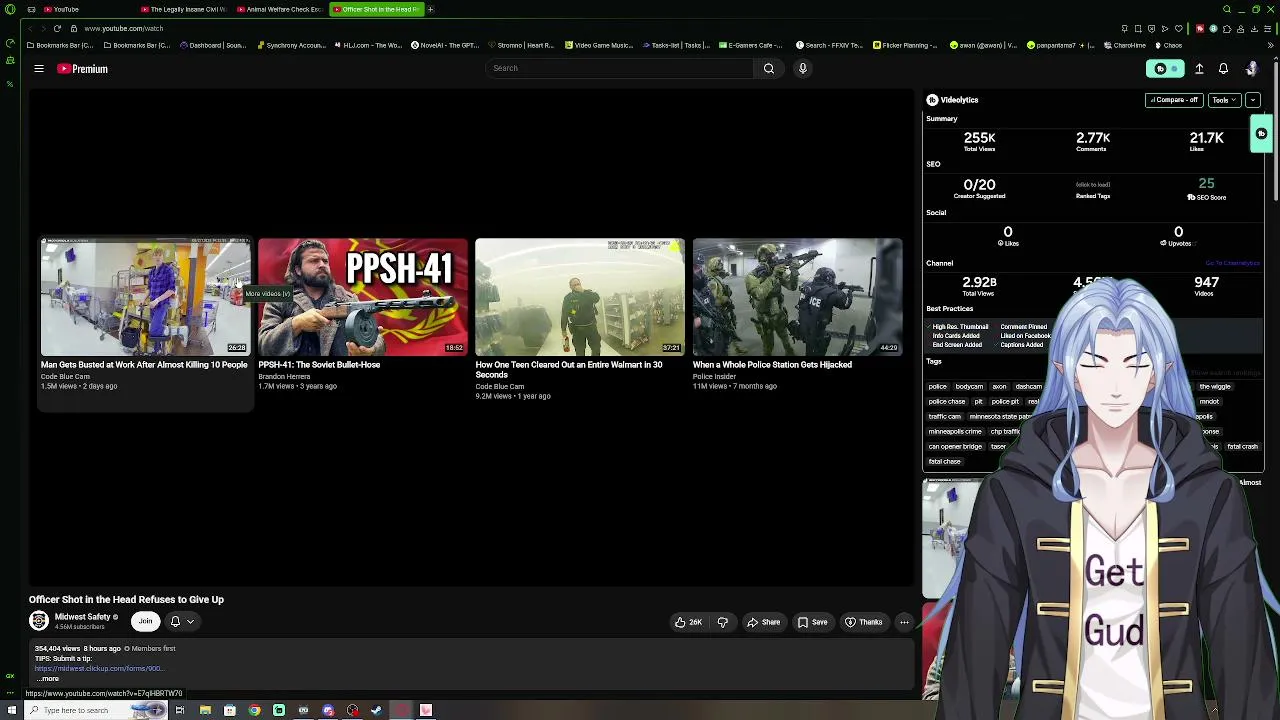
Task: Reload the current page
Action: [x=57, y=28]
